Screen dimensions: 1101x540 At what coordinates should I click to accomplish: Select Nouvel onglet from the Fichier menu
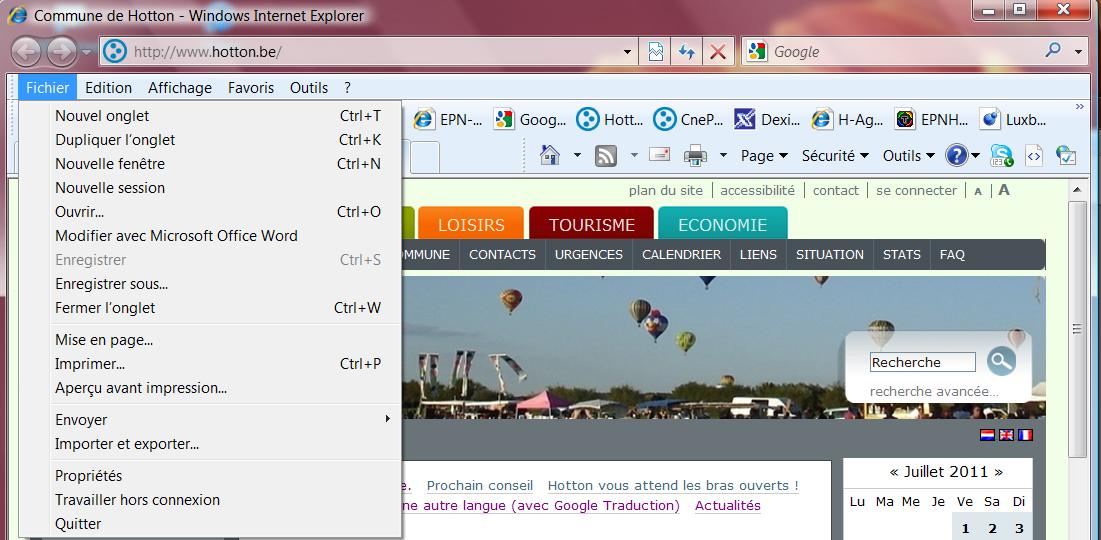[x=102, y=116]
